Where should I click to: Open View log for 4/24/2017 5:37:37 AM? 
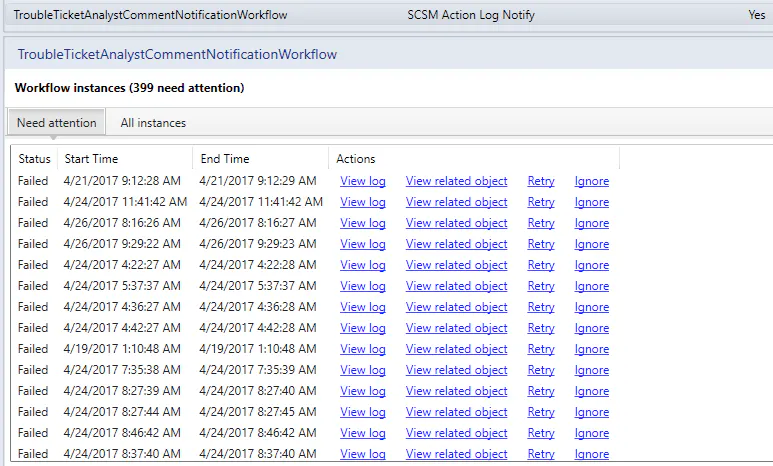tap(363, 286)
